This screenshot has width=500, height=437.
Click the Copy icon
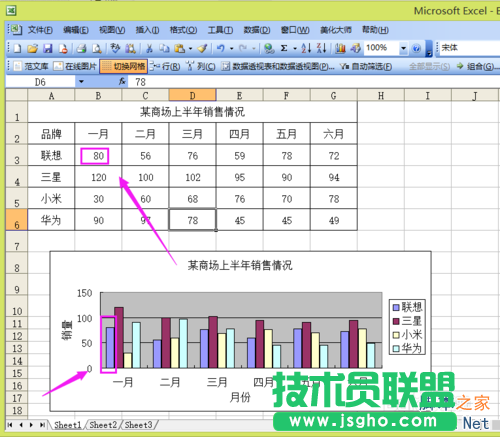point(164,49)
